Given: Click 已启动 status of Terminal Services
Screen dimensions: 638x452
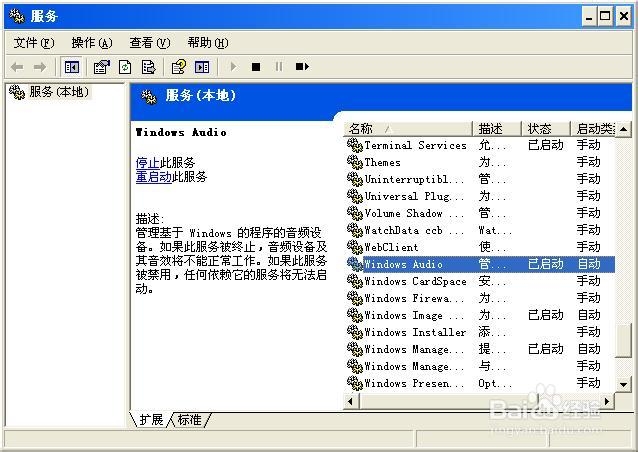Looking at the screenshot, I should click(x=546, y=145).
